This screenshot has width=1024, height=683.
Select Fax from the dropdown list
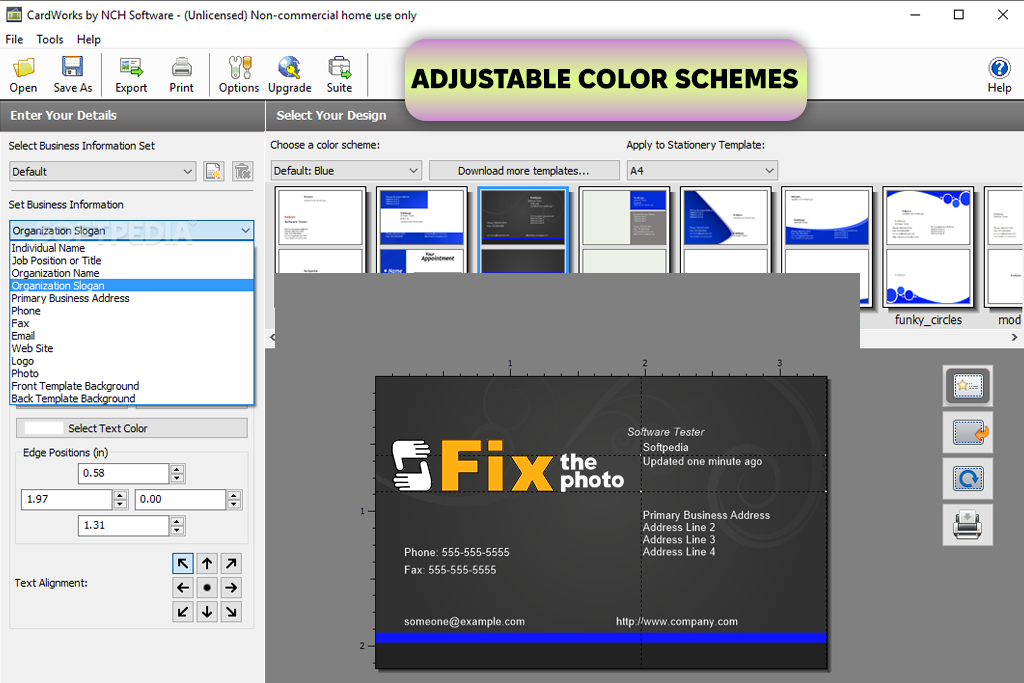(x=131, y=323)
